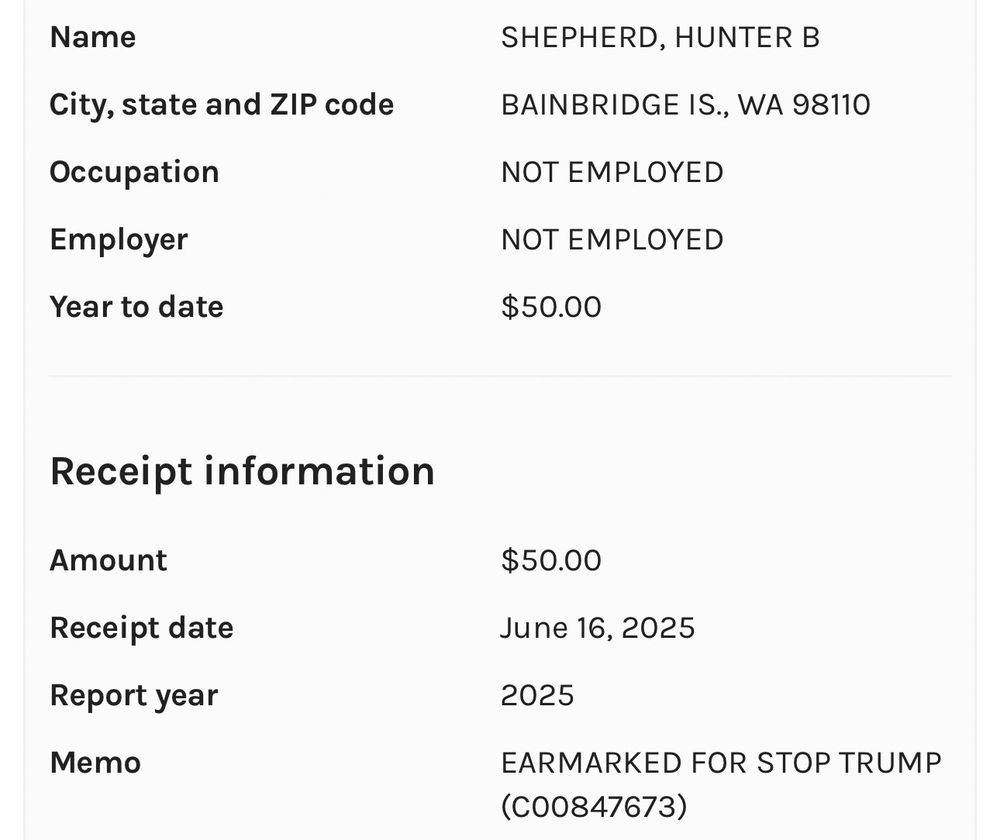Click the "Year to date" label
The image size is (1000, 840).
(136, 307)
